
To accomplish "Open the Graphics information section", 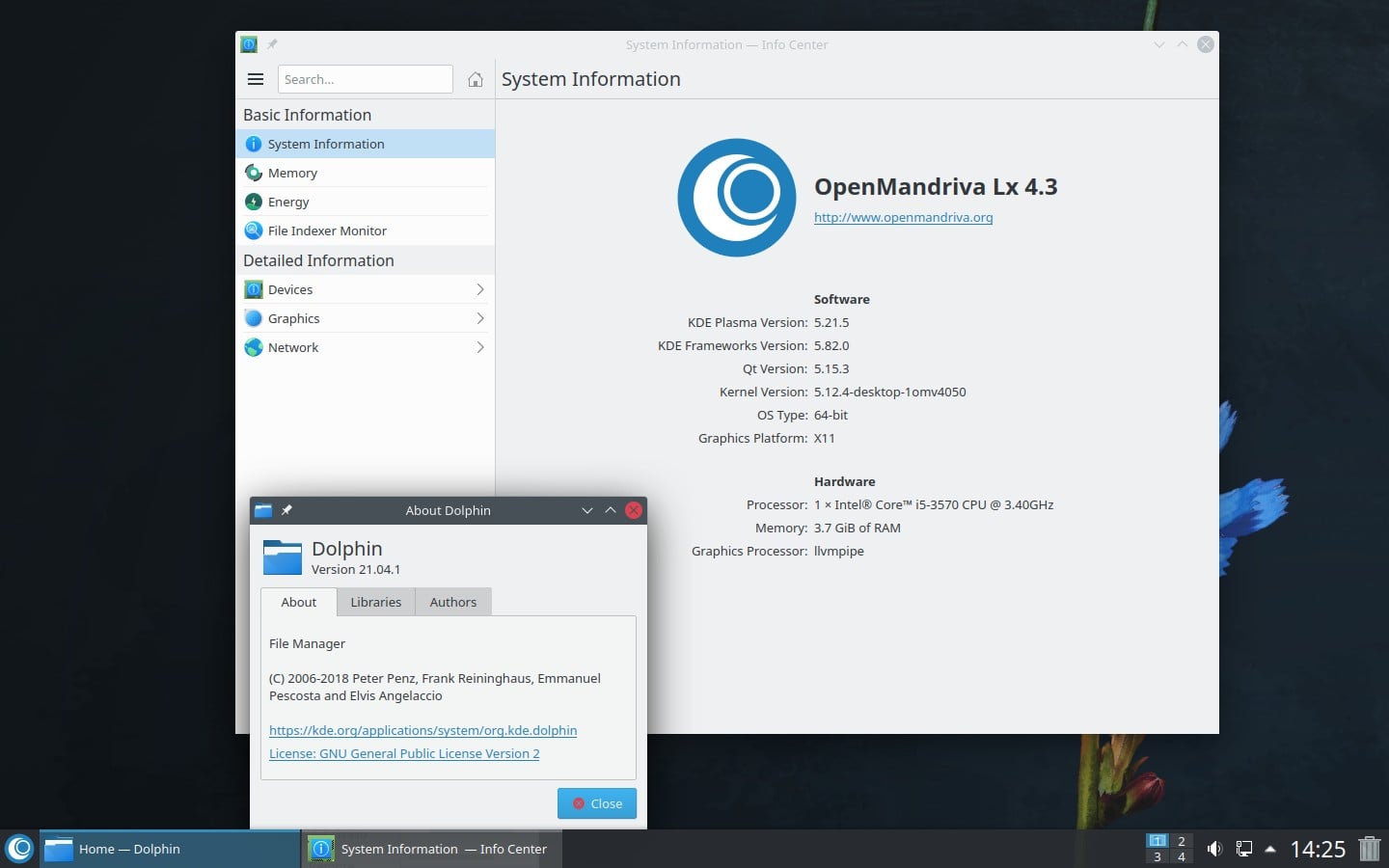I will tap(294, 318).
